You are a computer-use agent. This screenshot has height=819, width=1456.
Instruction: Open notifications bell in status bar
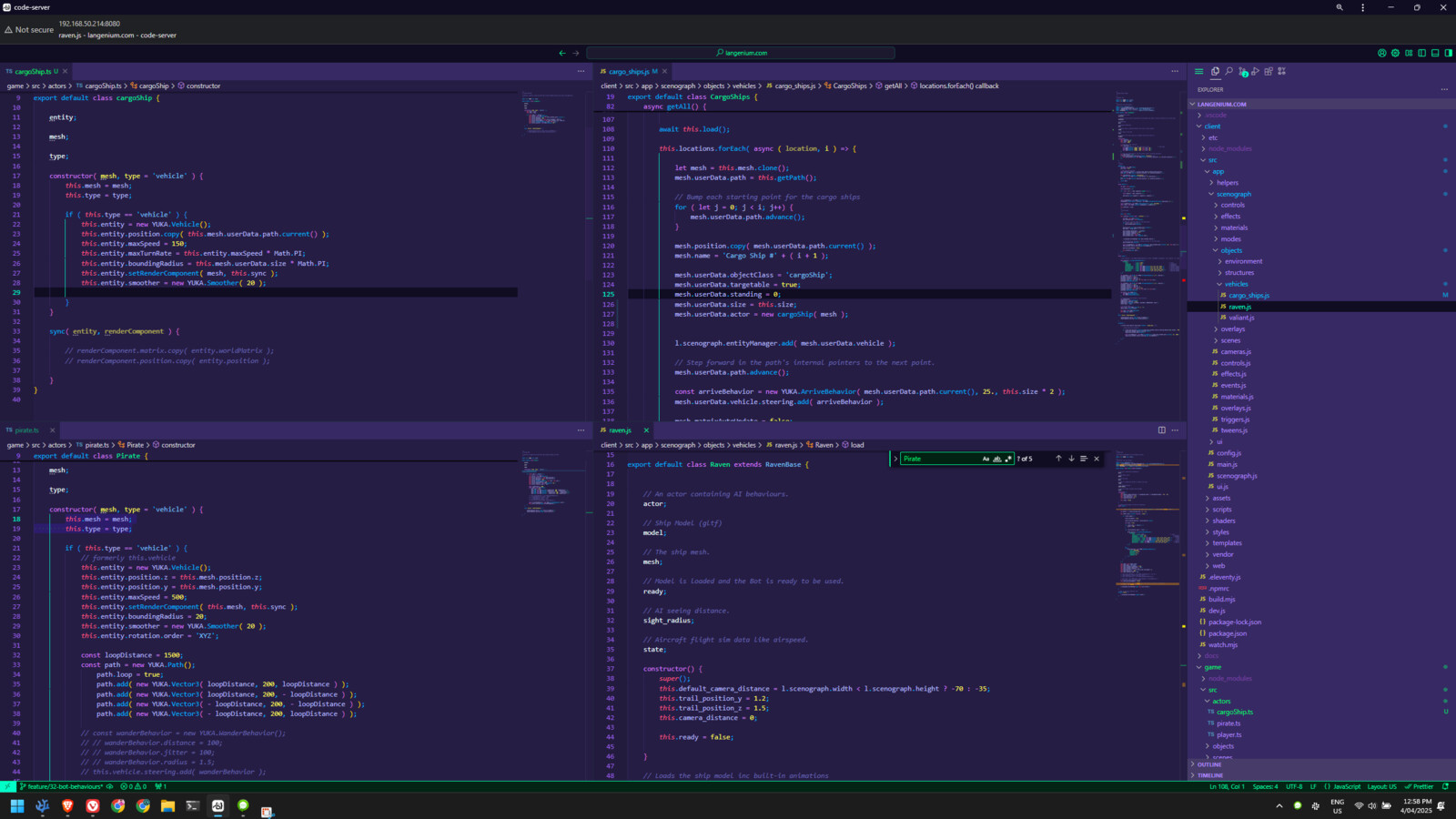1445,786
